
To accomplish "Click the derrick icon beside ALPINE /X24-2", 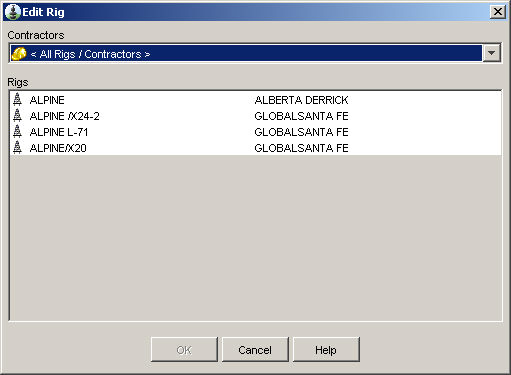I will tap(17, 116).
